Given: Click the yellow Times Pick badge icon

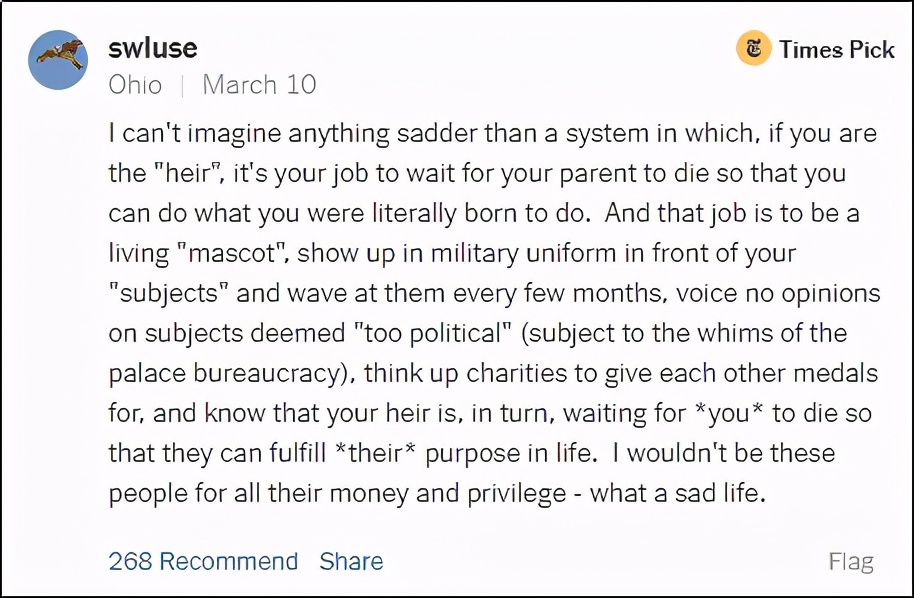Looking at the screenshot, I should [753, 49].
